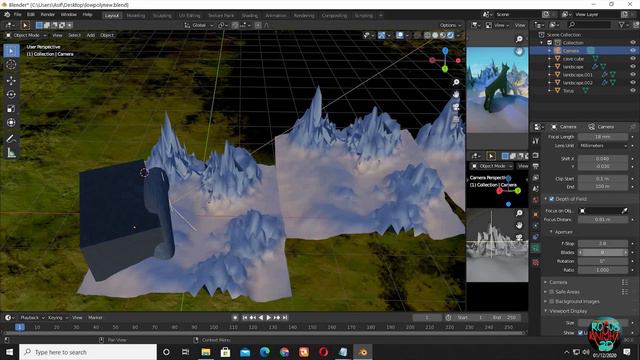The image size is (640, 360).
Task: Hide the landscape object in the outliner
Action: 633,67
